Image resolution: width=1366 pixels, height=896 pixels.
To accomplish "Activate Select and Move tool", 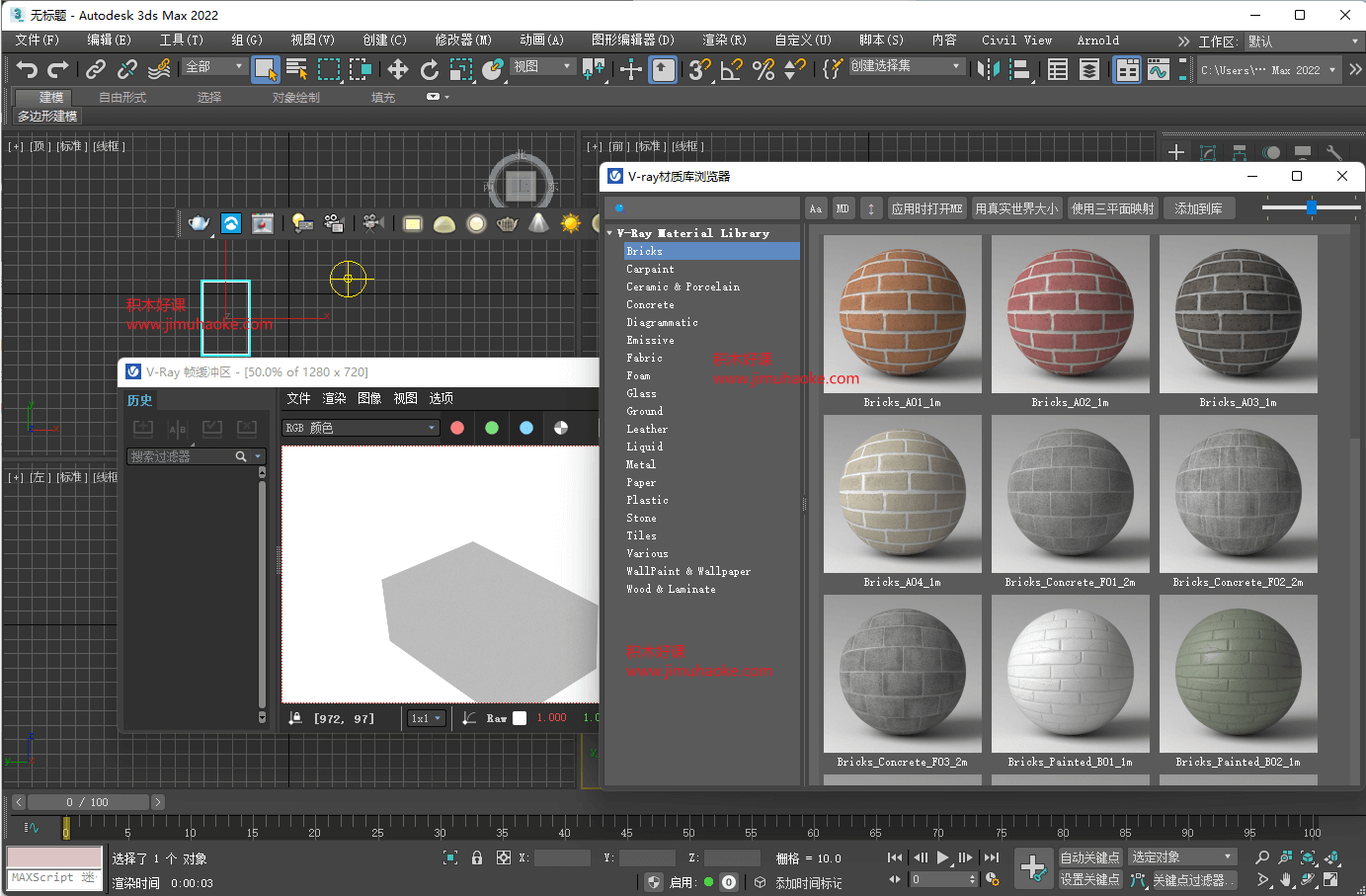I will click(397, 69).
